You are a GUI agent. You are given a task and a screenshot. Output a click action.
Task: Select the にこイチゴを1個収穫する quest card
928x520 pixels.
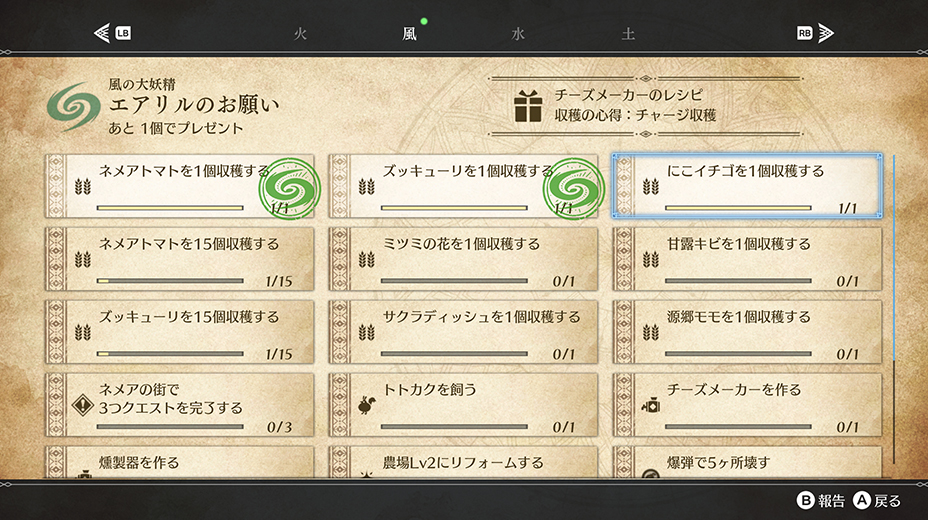pos(747,186)
